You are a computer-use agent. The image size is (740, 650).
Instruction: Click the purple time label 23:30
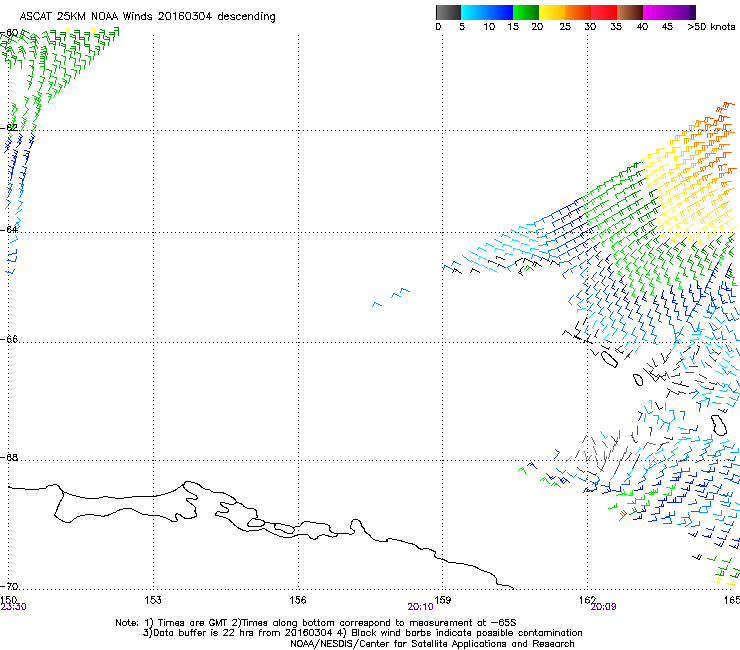pos(13,607)
